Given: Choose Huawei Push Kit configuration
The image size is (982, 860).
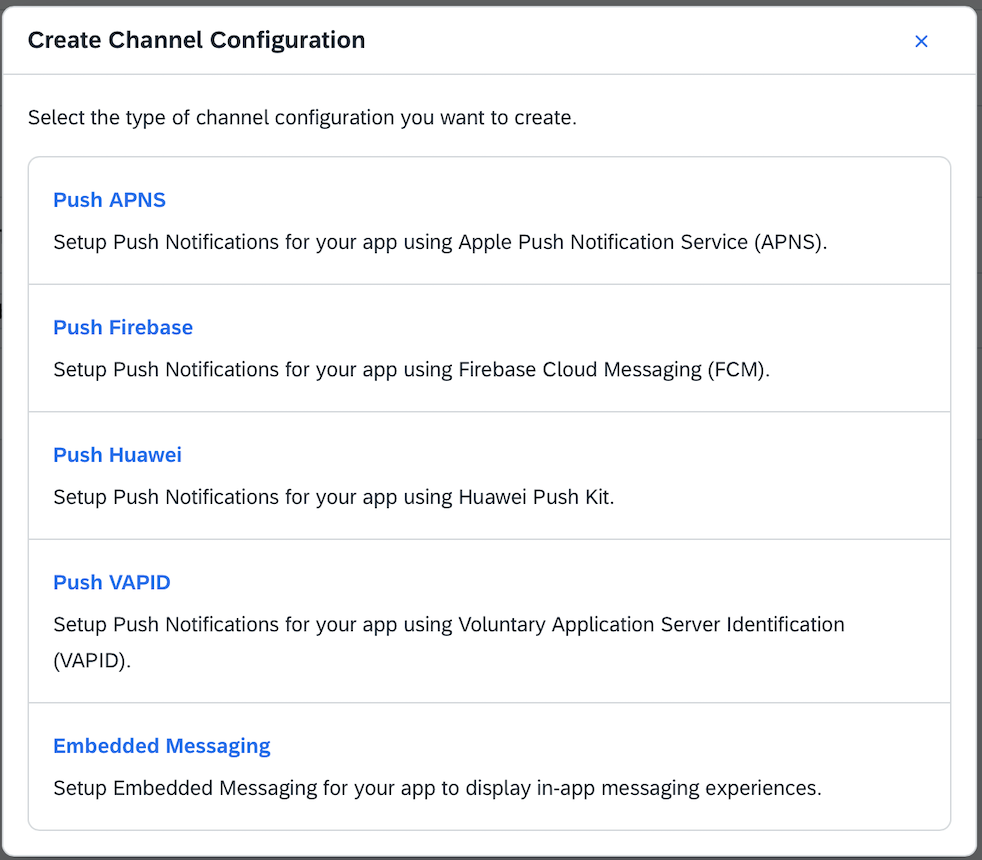Looking at the screenshot, I should click(117, 455).
